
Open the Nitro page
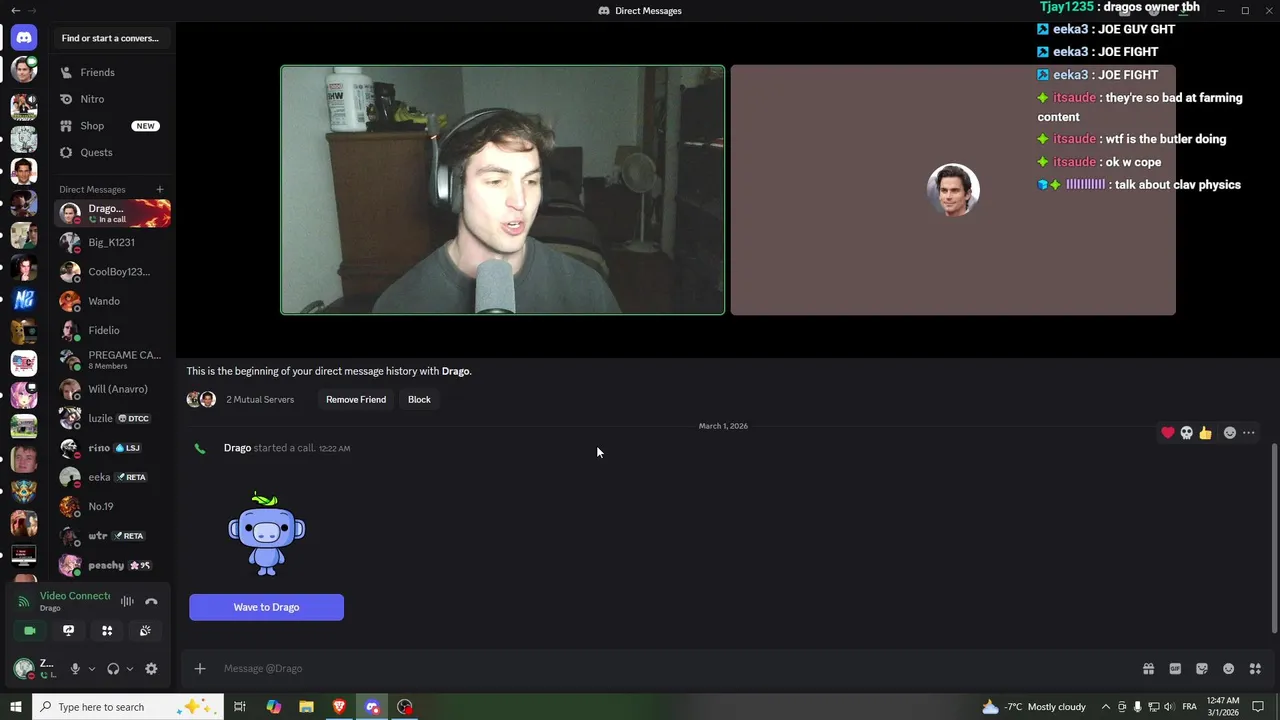point(113,99)
